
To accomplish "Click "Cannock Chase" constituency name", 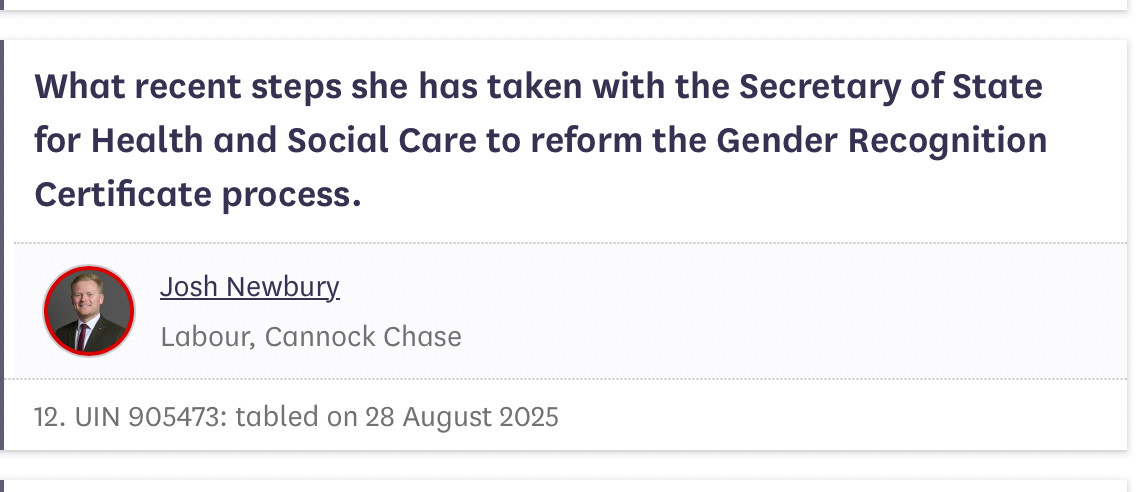I will click(363, 336).
